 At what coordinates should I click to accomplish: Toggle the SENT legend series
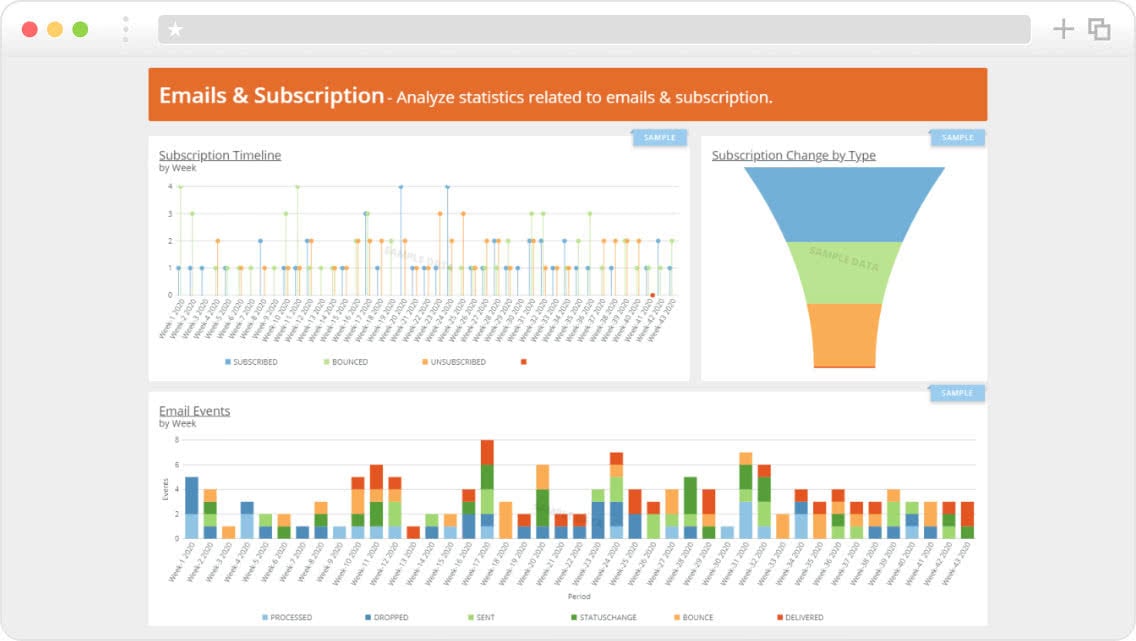coord(482,617)
